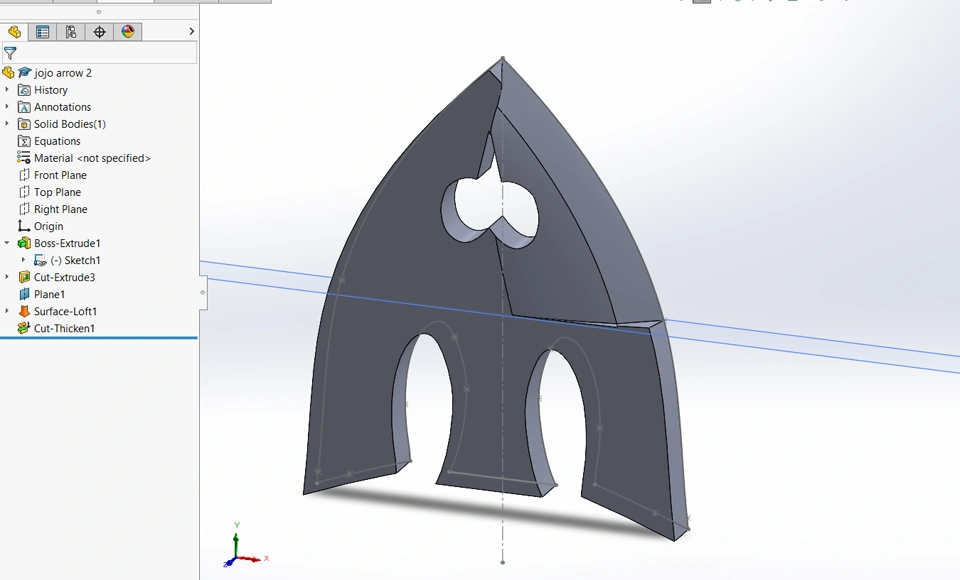Click the Surface-Loft1 icon
This screenshot has width=960, height=580.
tap(24, 311)
